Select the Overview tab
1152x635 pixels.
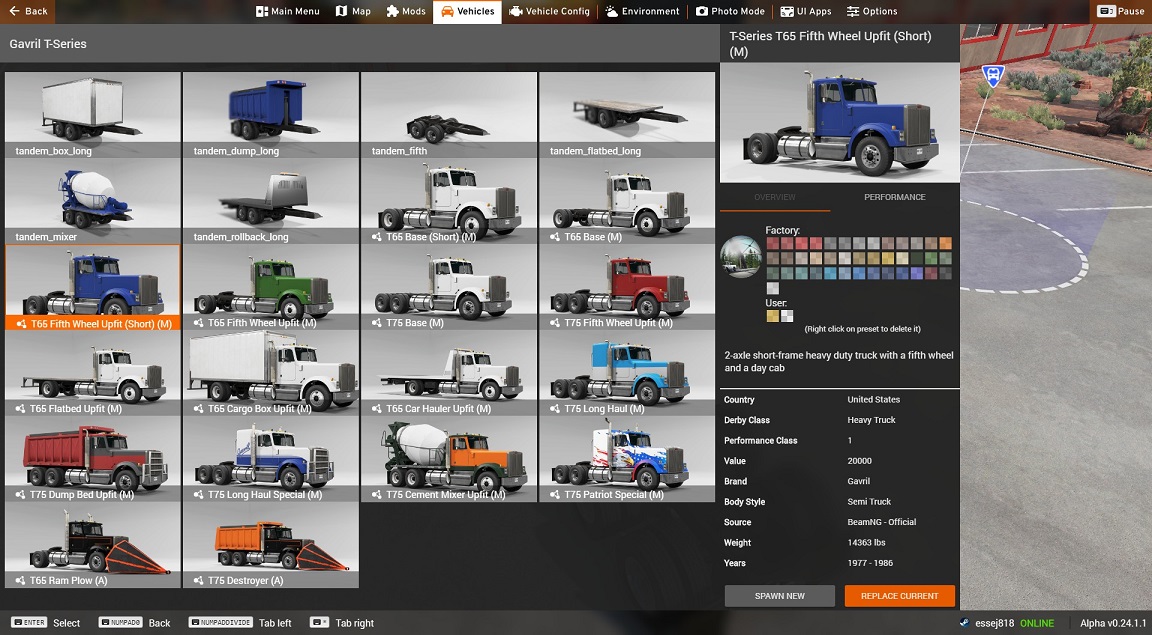tap(775, 197)
